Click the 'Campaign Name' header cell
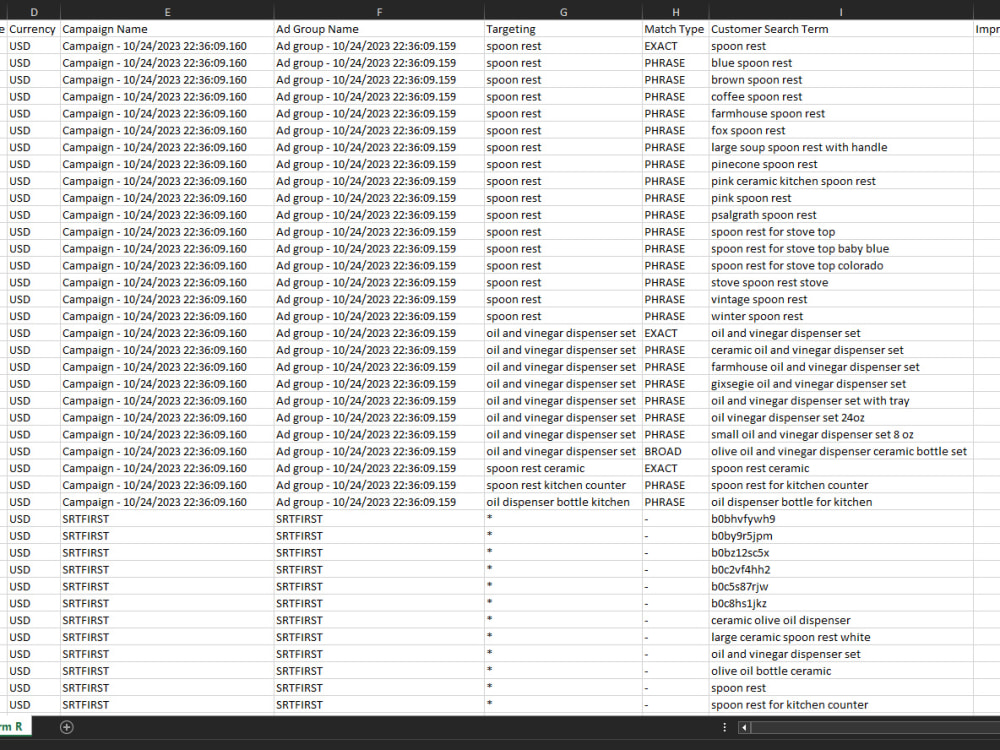Image resolution: width=1000 pixels, height=750 pixels. 167,29
